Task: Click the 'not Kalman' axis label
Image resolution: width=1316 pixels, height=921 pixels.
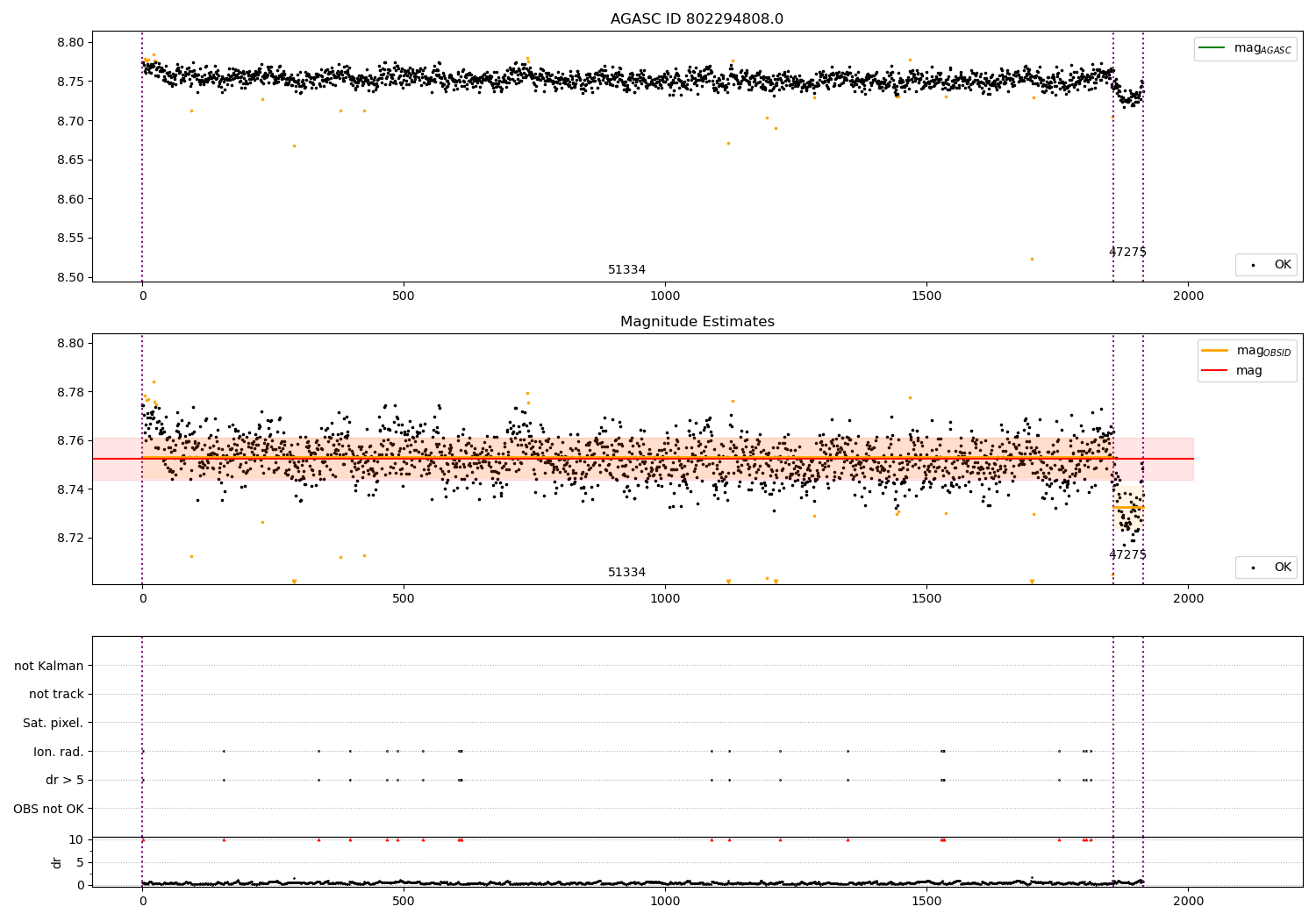Action: pyautogui.click(x=49, y=666)
